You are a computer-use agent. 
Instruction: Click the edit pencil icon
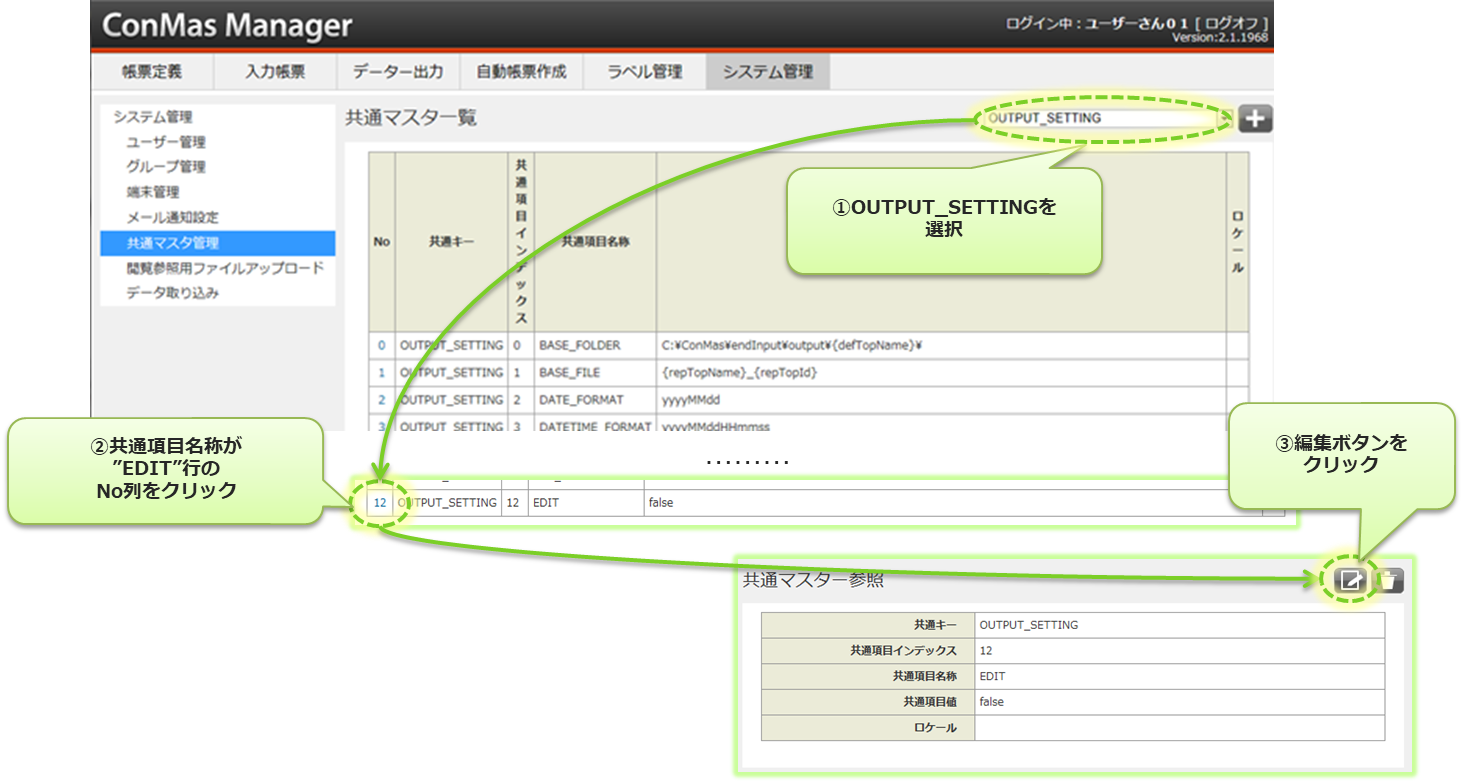pyautogui.click(x=1350, y=580)
